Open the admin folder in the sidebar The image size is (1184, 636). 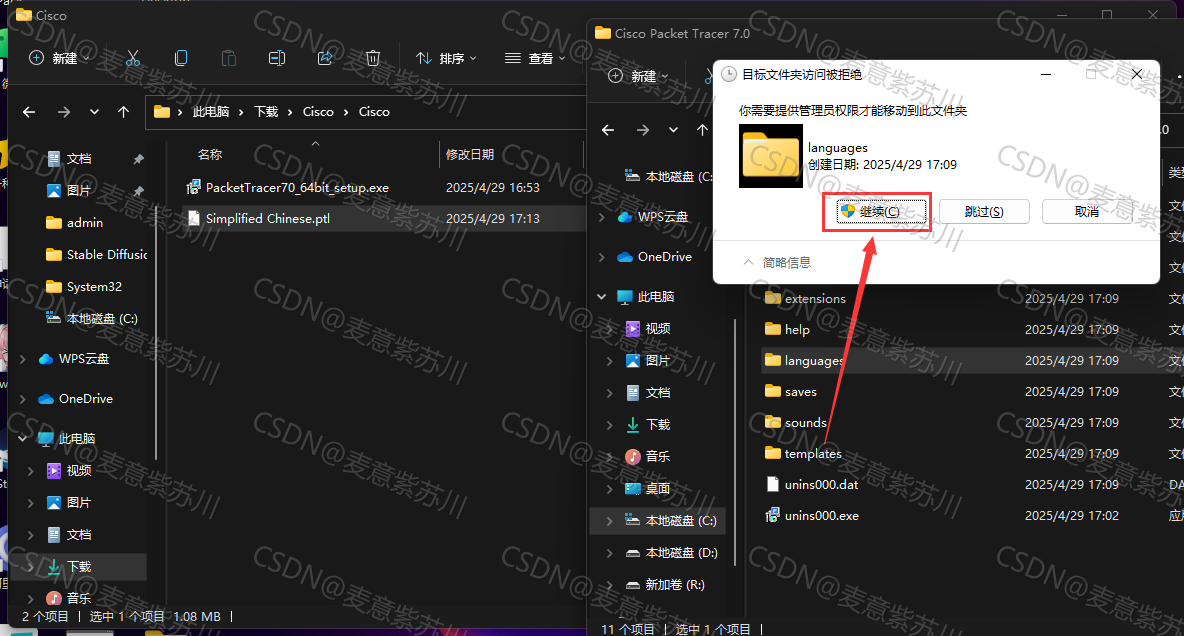[85, 223]
